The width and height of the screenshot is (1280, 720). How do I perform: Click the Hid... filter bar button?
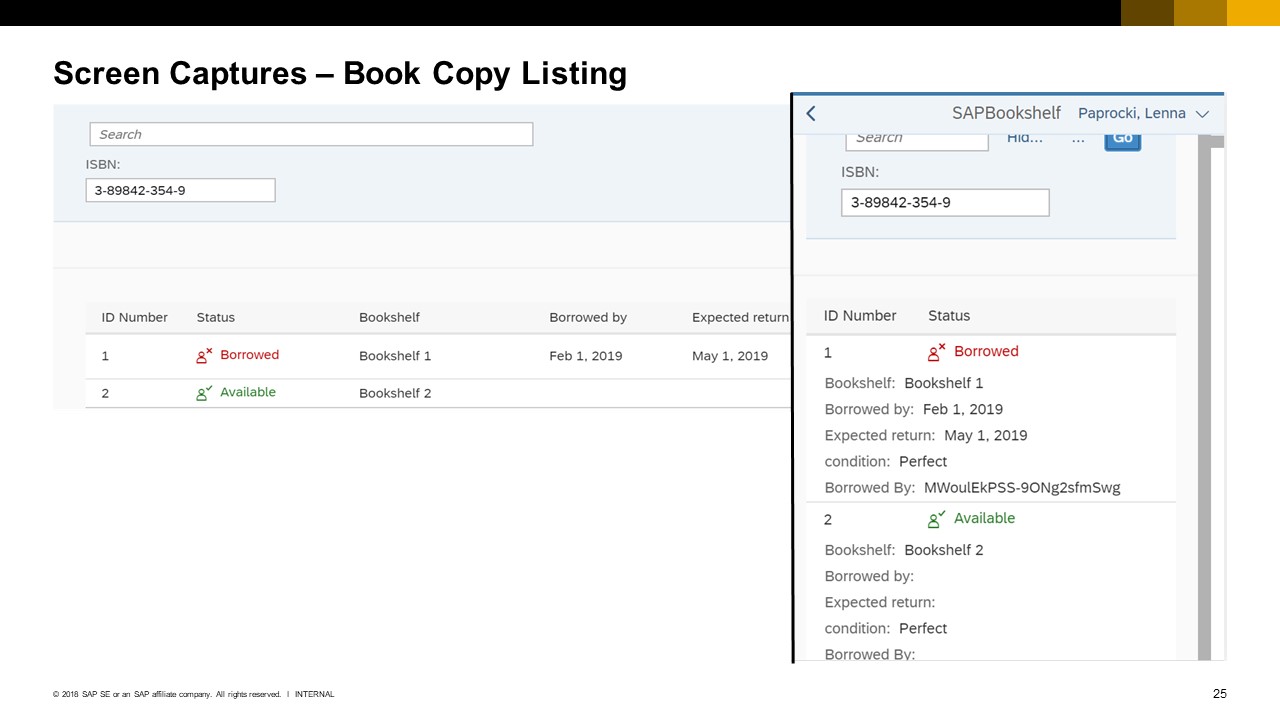pyautogui.click(x=1025, y=138)
